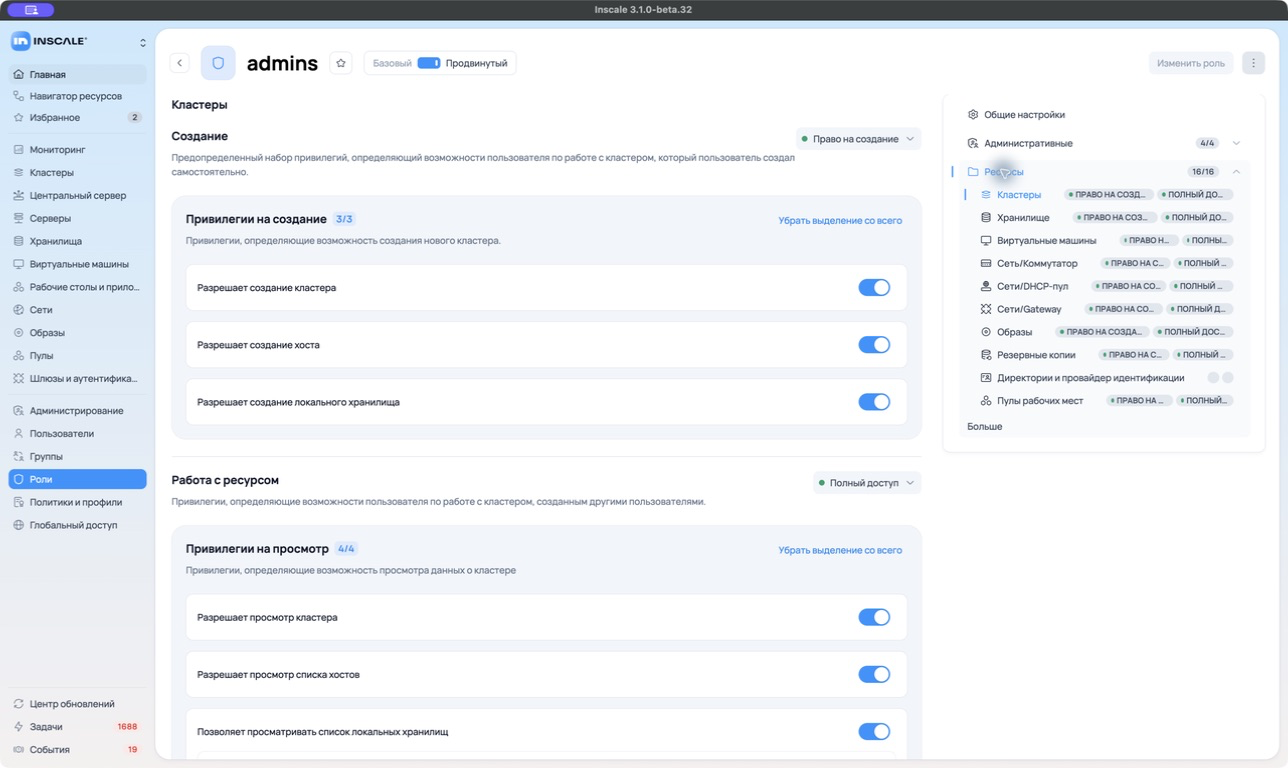Click the Изменить роль button

click(x=1191, y=63)
